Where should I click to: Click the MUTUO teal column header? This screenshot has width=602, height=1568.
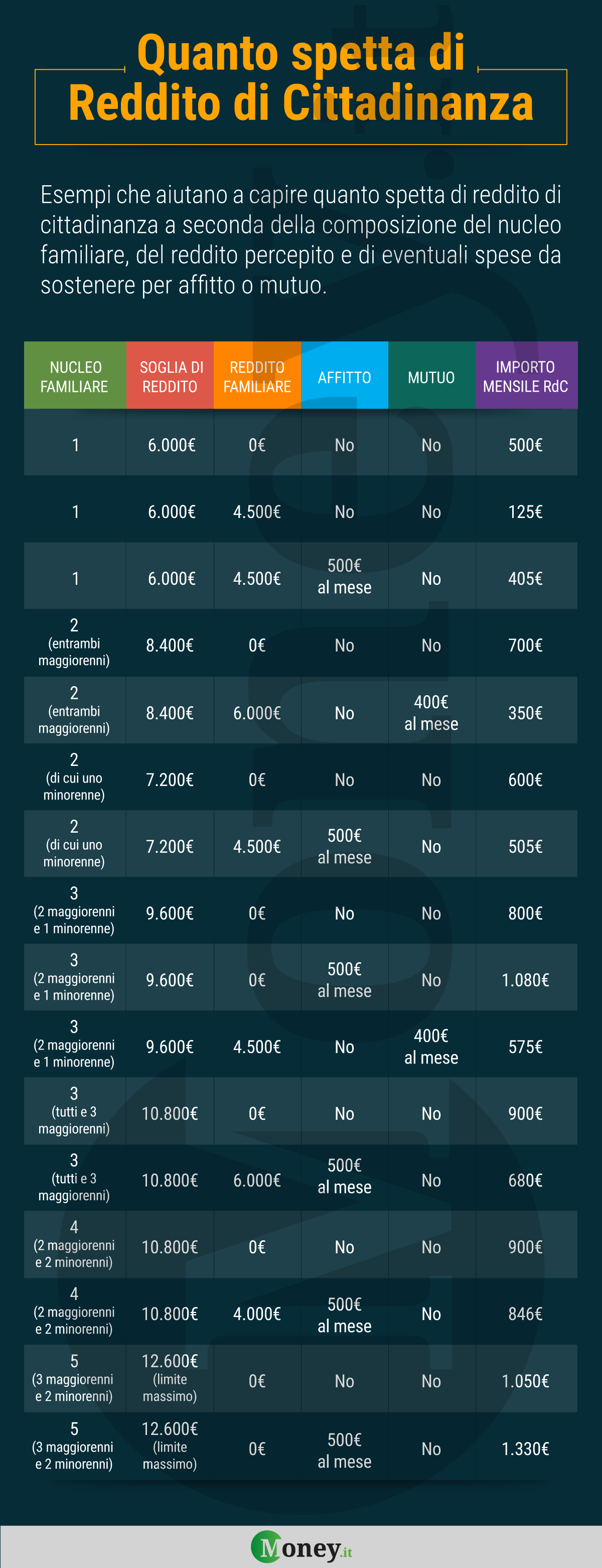(x=432, y=375)
